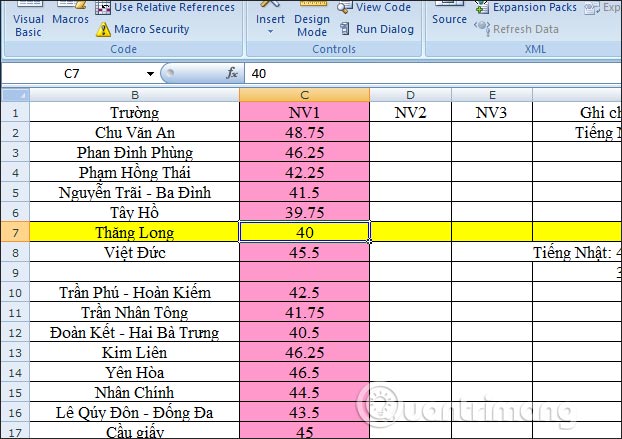
Task: Click value 45.5 in NV1 column
Action: point(305,252)
